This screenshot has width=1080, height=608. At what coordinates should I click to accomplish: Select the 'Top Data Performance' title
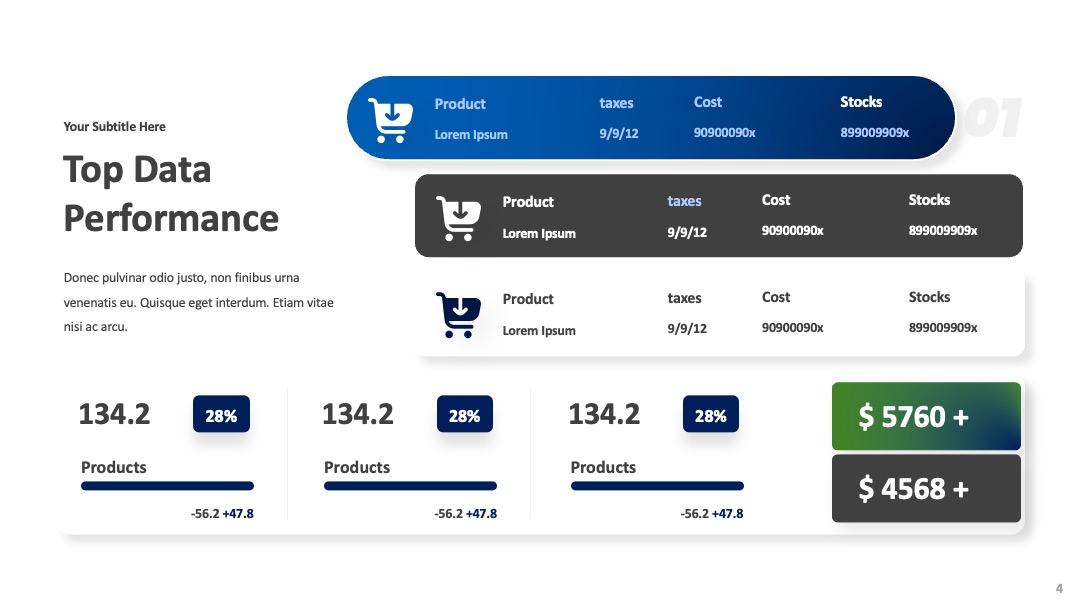171,194
